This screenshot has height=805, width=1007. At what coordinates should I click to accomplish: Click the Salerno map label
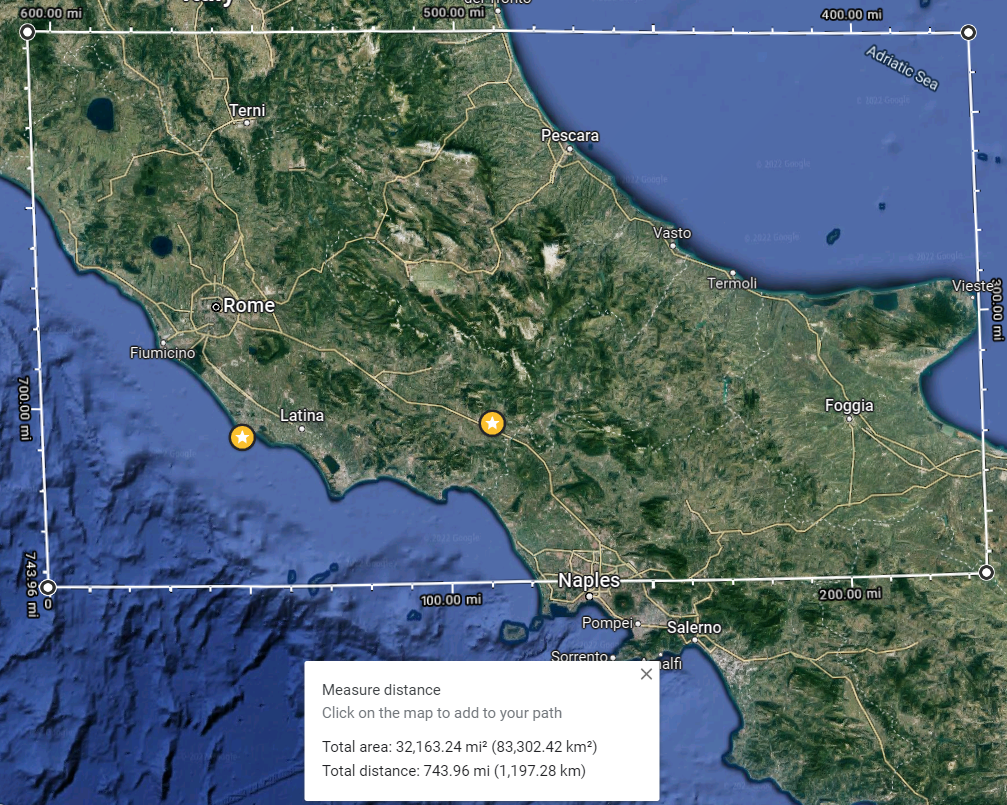click(x=694, y=628)
